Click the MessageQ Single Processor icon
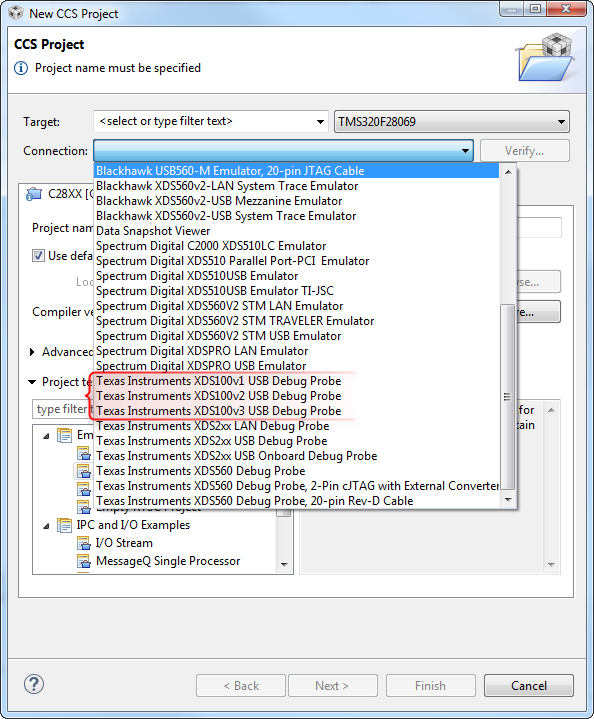 pos(83,562)
